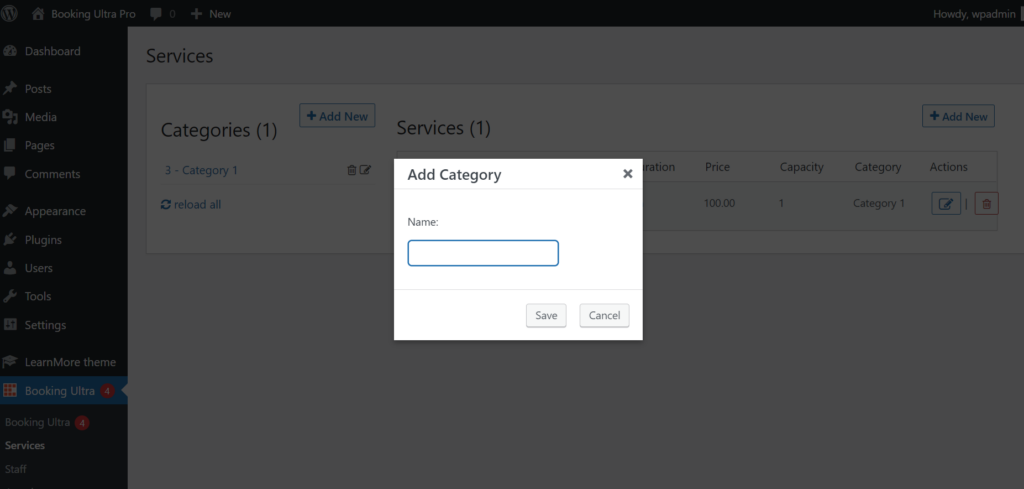
Task: Close the Add Category dialog
Action: (x=628, y=174)
